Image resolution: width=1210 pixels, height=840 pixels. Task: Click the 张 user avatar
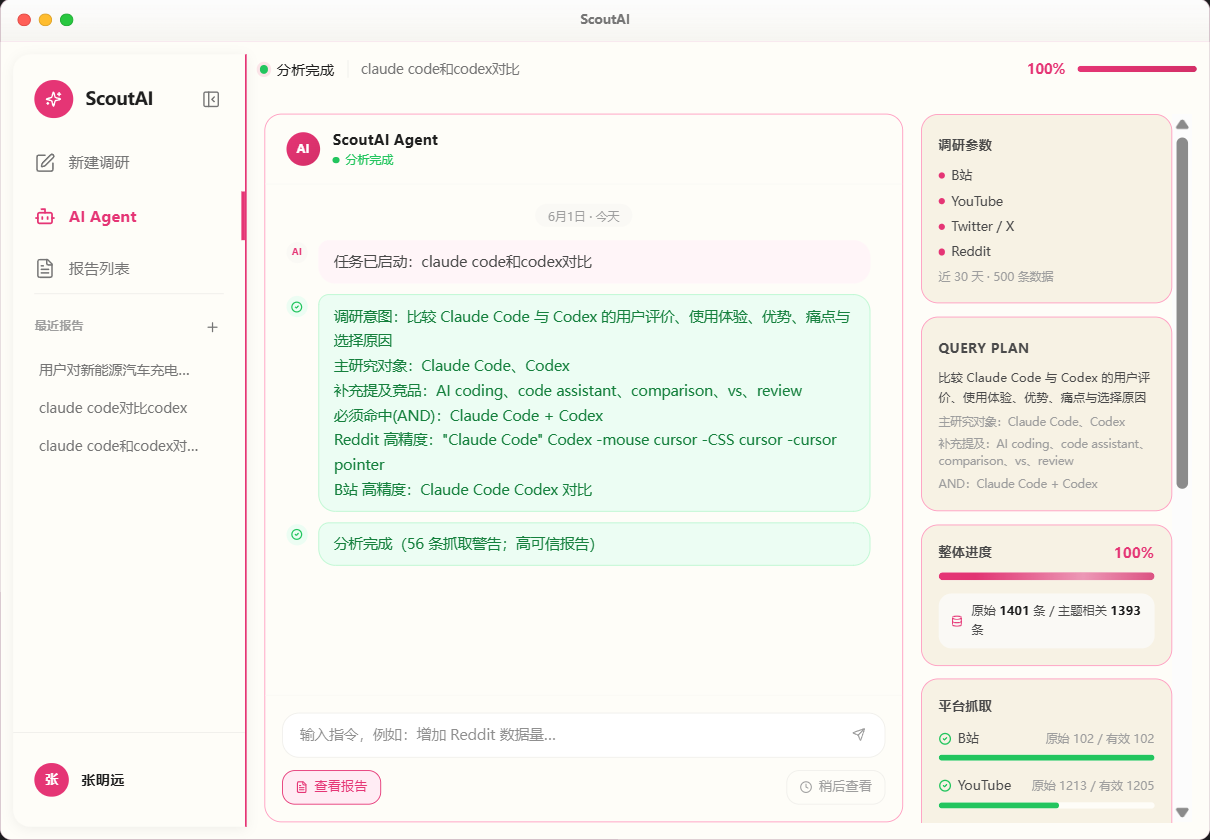click(51, 780)
